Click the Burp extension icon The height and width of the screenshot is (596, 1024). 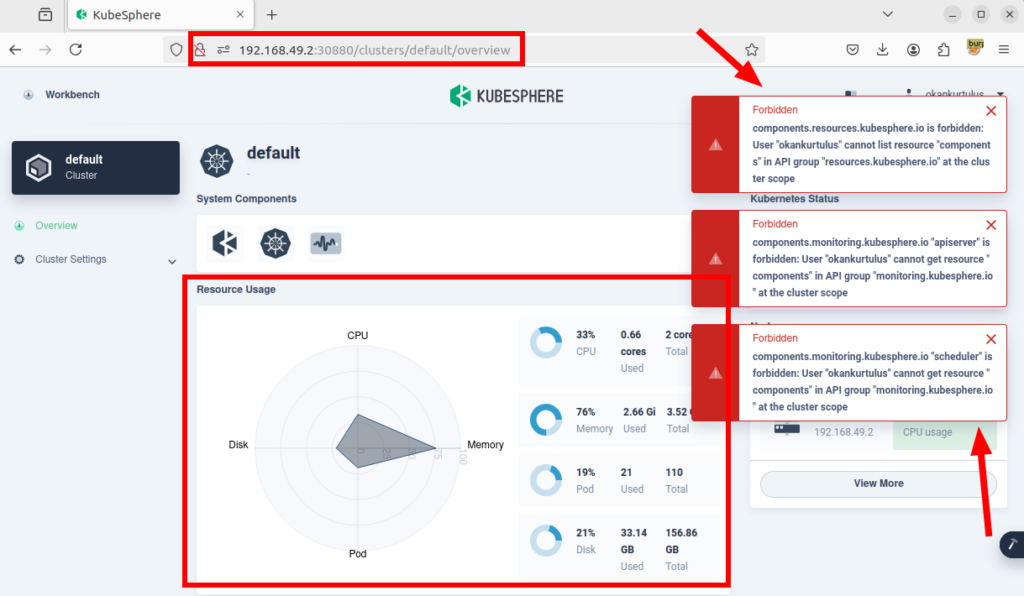(x=975, y=48)
